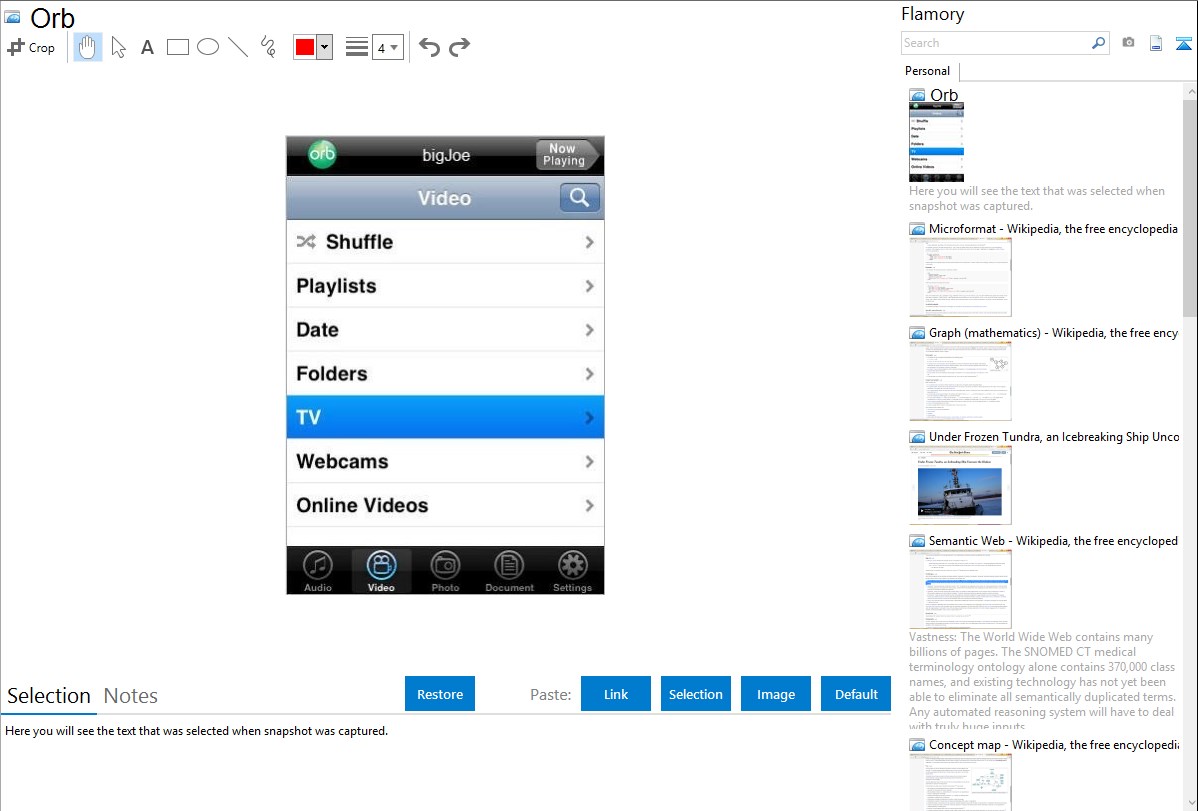The image size is (1198, 811).
Task: Click the Orb window icon beside title
Action: tap(12, 17)
